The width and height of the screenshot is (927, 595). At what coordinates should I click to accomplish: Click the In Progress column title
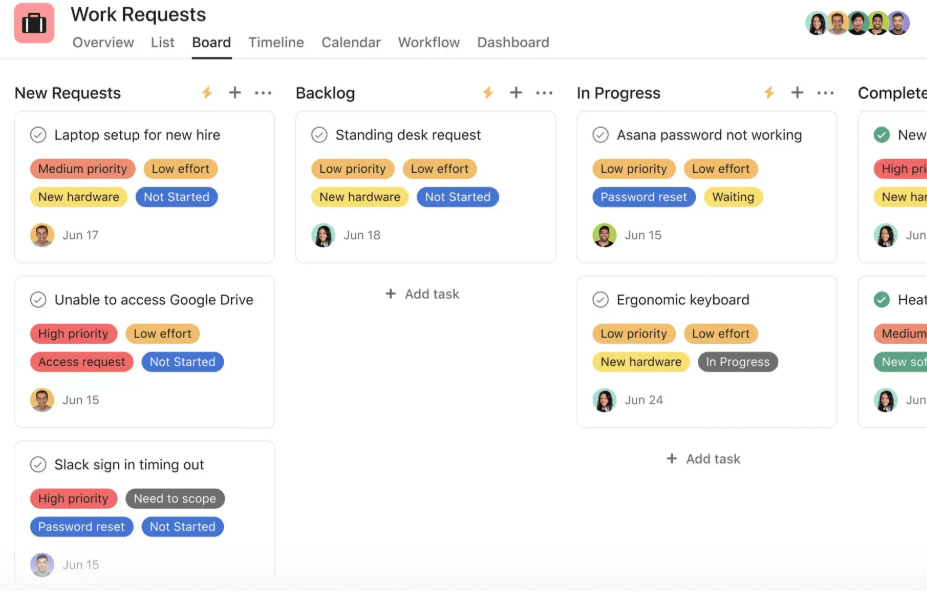tap(618, 93)
